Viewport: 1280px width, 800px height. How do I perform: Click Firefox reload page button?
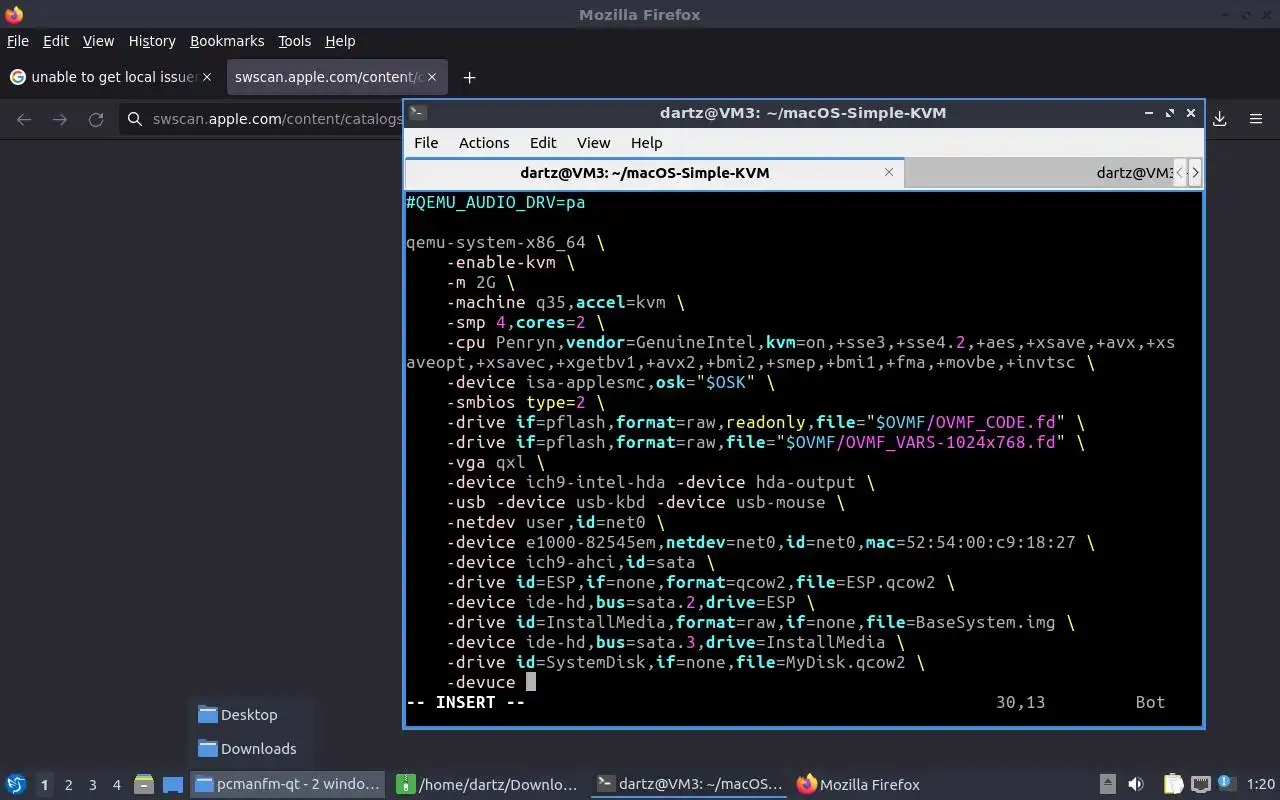(x=96, y=119)
